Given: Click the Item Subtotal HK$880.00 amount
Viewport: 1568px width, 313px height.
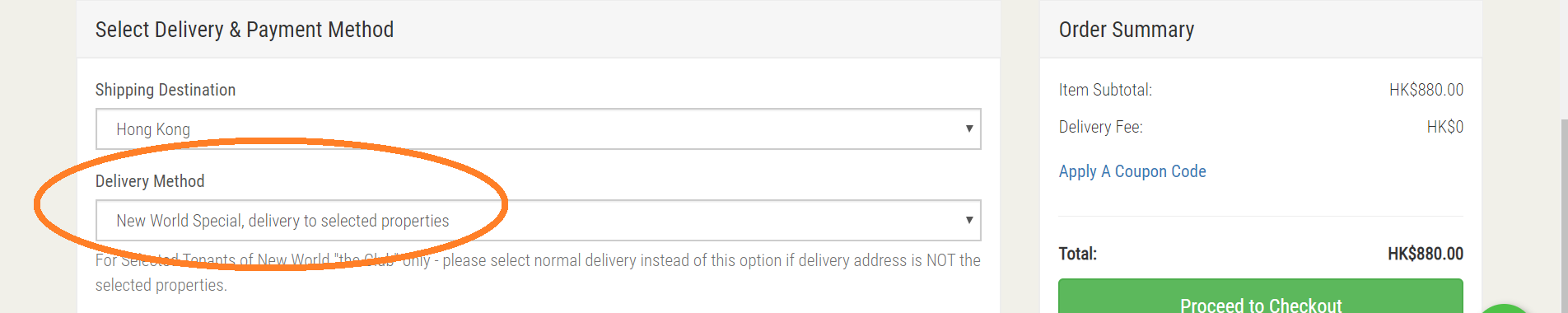Looking at the screenshot, I should pyautogui.click(x=1426, y=90).
